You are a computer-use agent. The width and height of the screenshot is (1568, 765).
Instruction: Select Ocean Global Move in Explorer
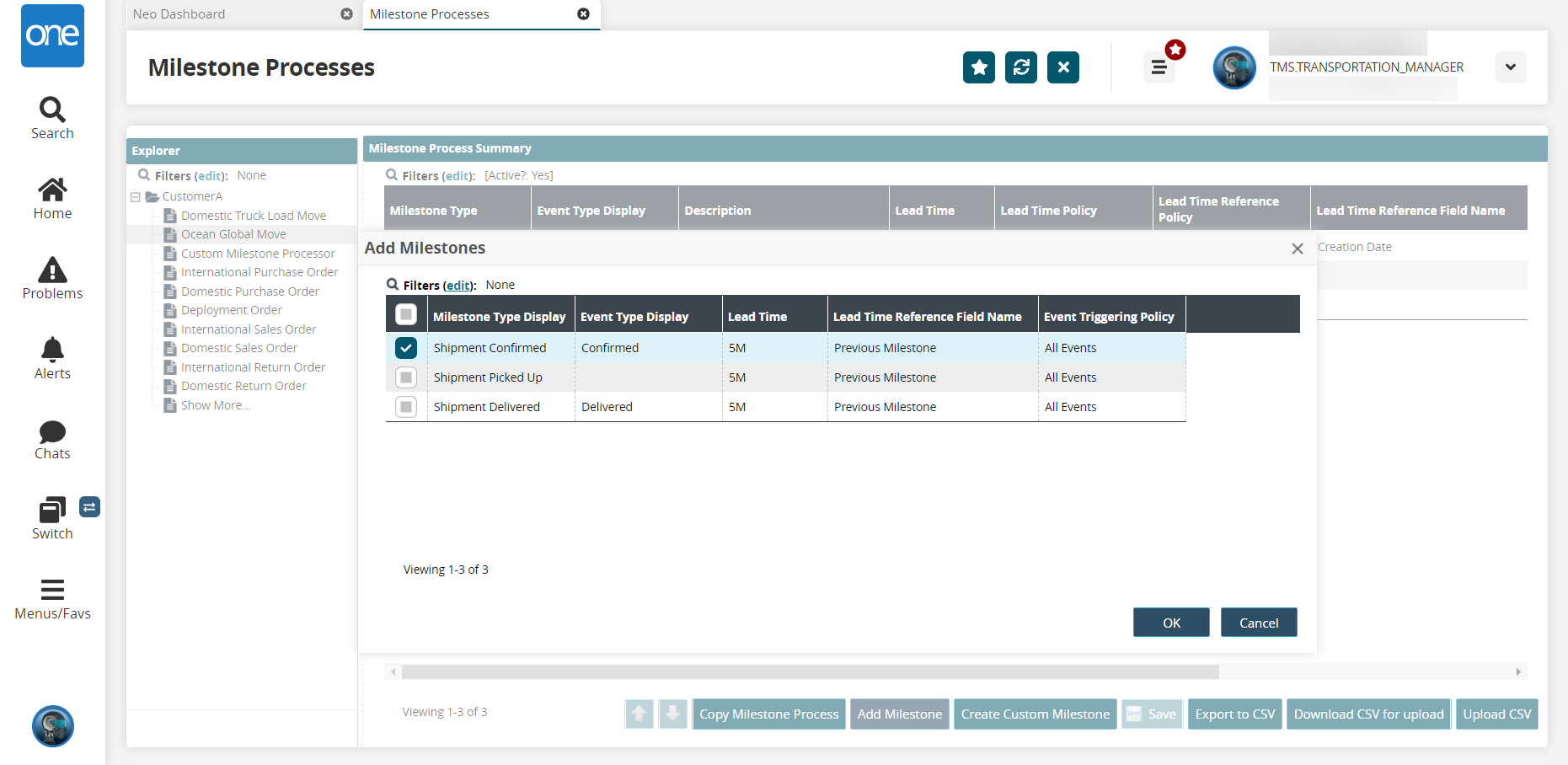[x=233, y=234]
